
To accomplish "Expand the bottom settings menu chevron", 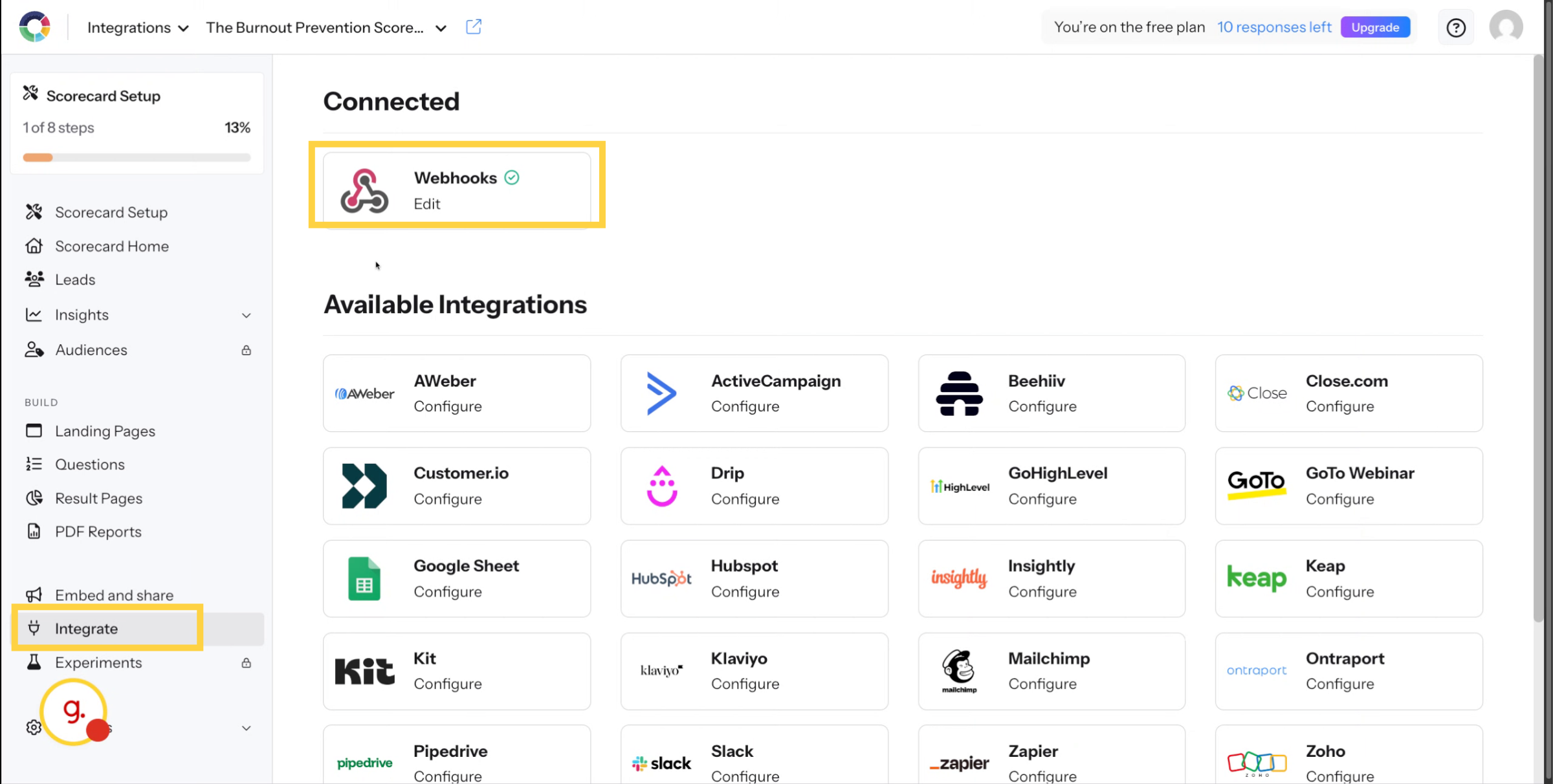I will (x=246, y=728).
